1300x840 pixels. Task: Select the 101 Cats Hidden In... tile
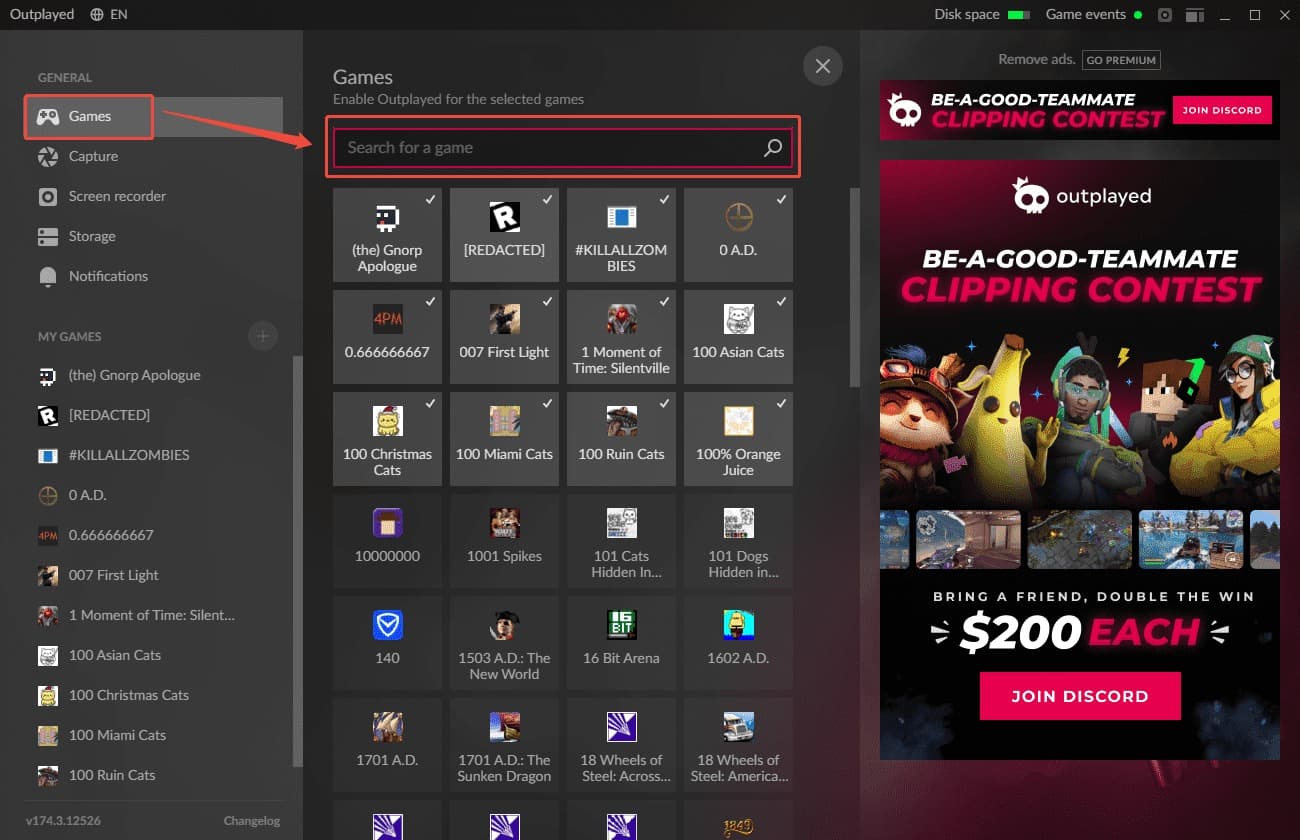(621, 541)
